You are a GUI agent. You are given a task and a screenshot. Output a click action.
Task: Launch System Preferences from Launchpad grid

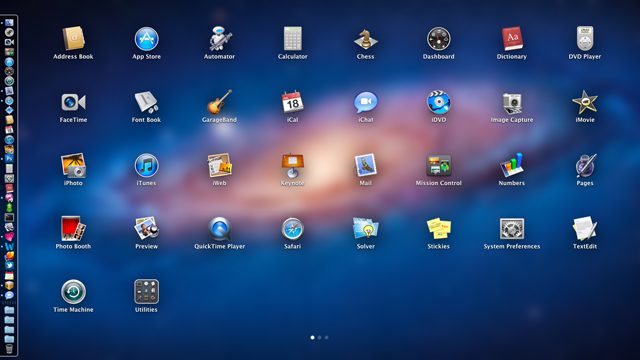512,229
